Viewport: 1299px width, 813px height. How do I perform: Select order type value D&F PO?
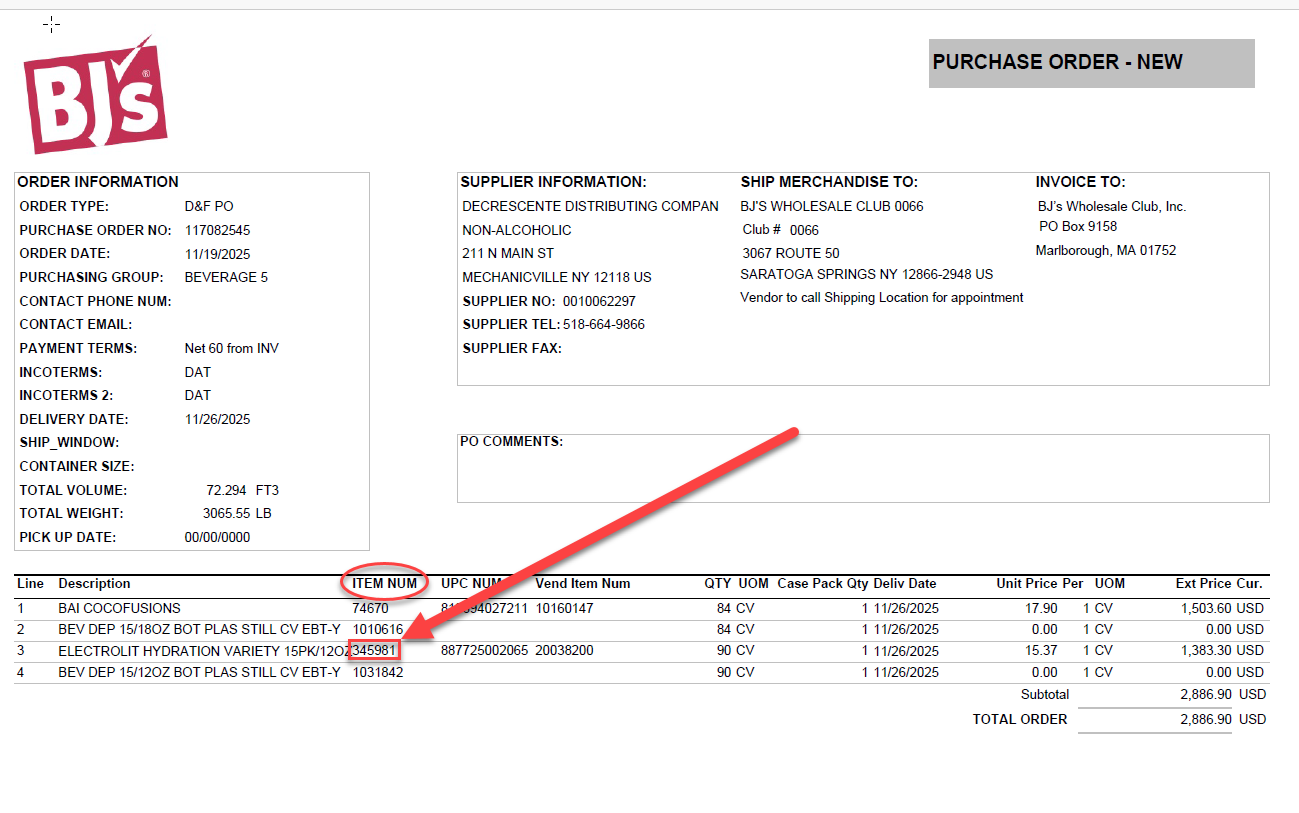pos(209,206)
